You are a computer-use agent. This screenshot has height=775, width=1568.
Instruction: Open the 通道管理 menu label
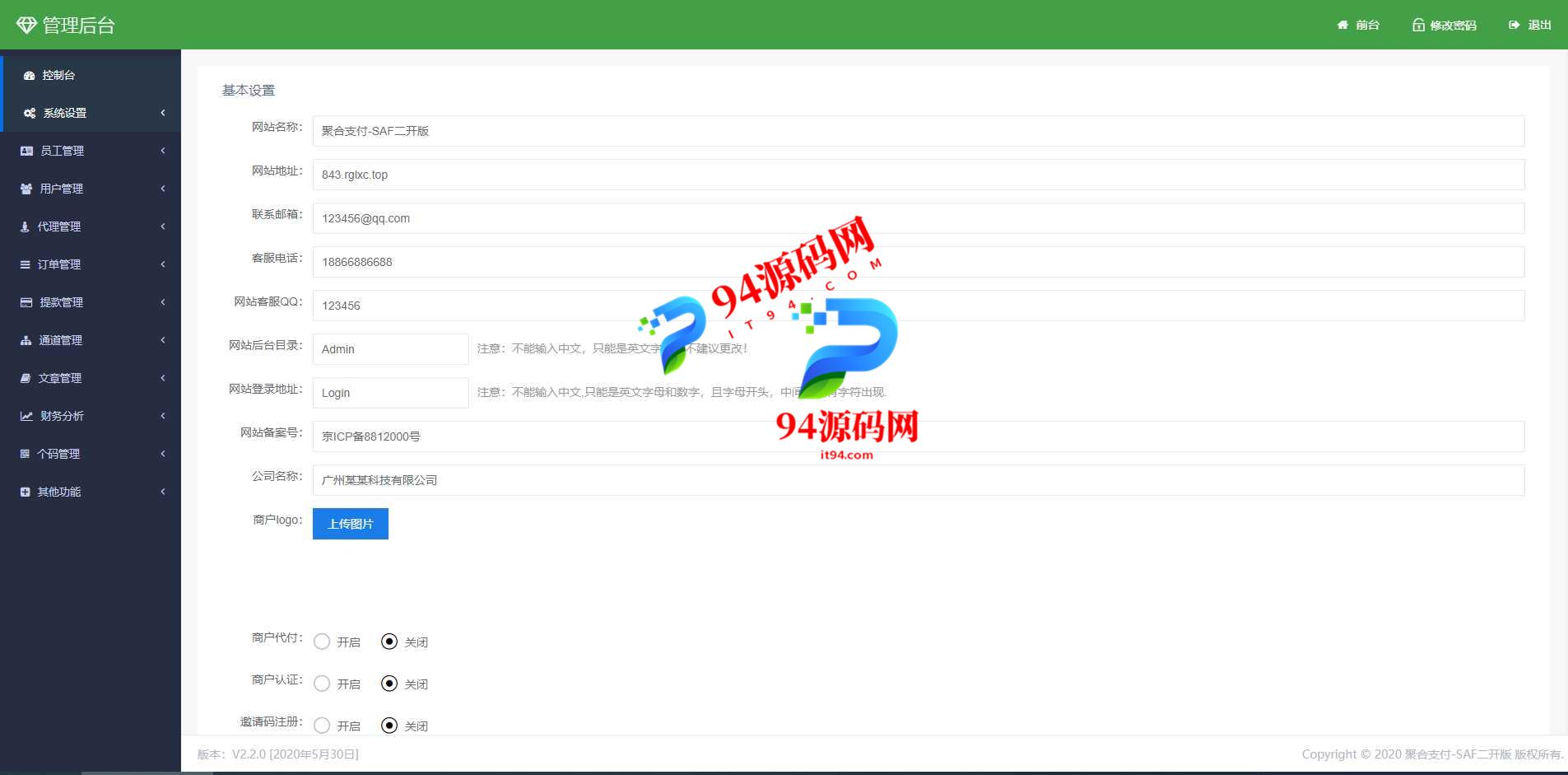point(60,340)
